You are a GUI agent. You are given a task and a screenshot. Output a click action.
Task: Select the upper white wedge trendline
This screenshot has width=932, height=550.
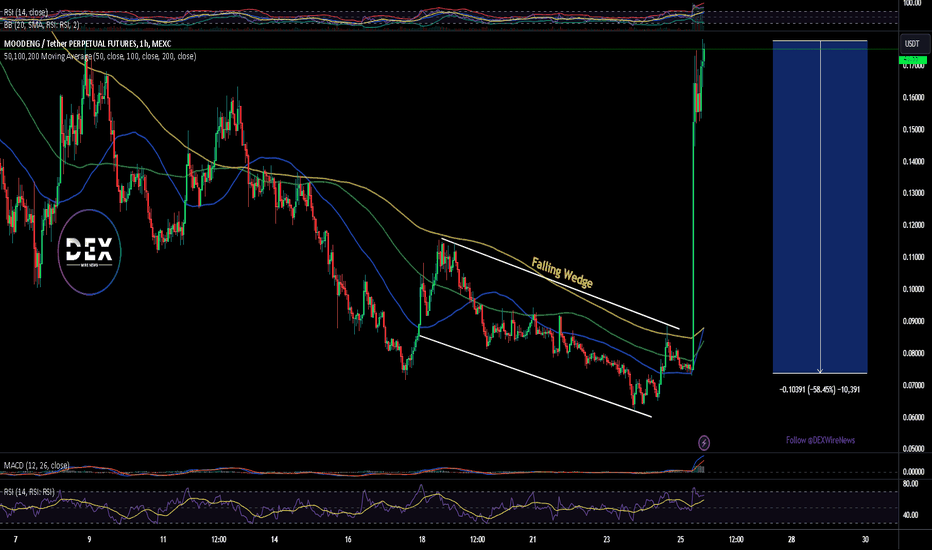pyautogui.click(x=561, y=284)
